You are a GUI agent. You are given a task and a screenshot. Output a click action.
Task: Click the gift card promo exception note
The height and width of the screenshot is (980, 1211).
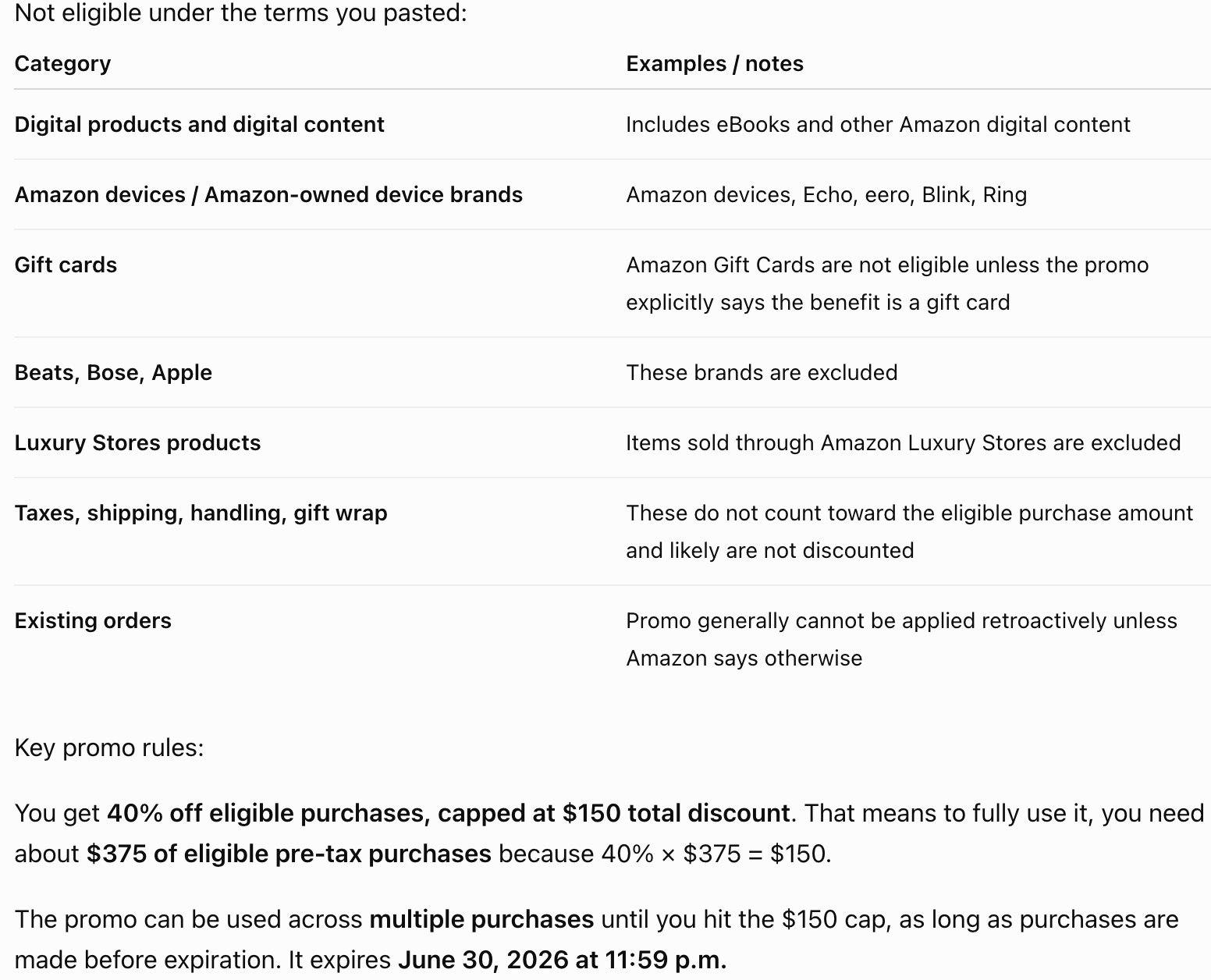pyautogui.click(x=887, y=284)
